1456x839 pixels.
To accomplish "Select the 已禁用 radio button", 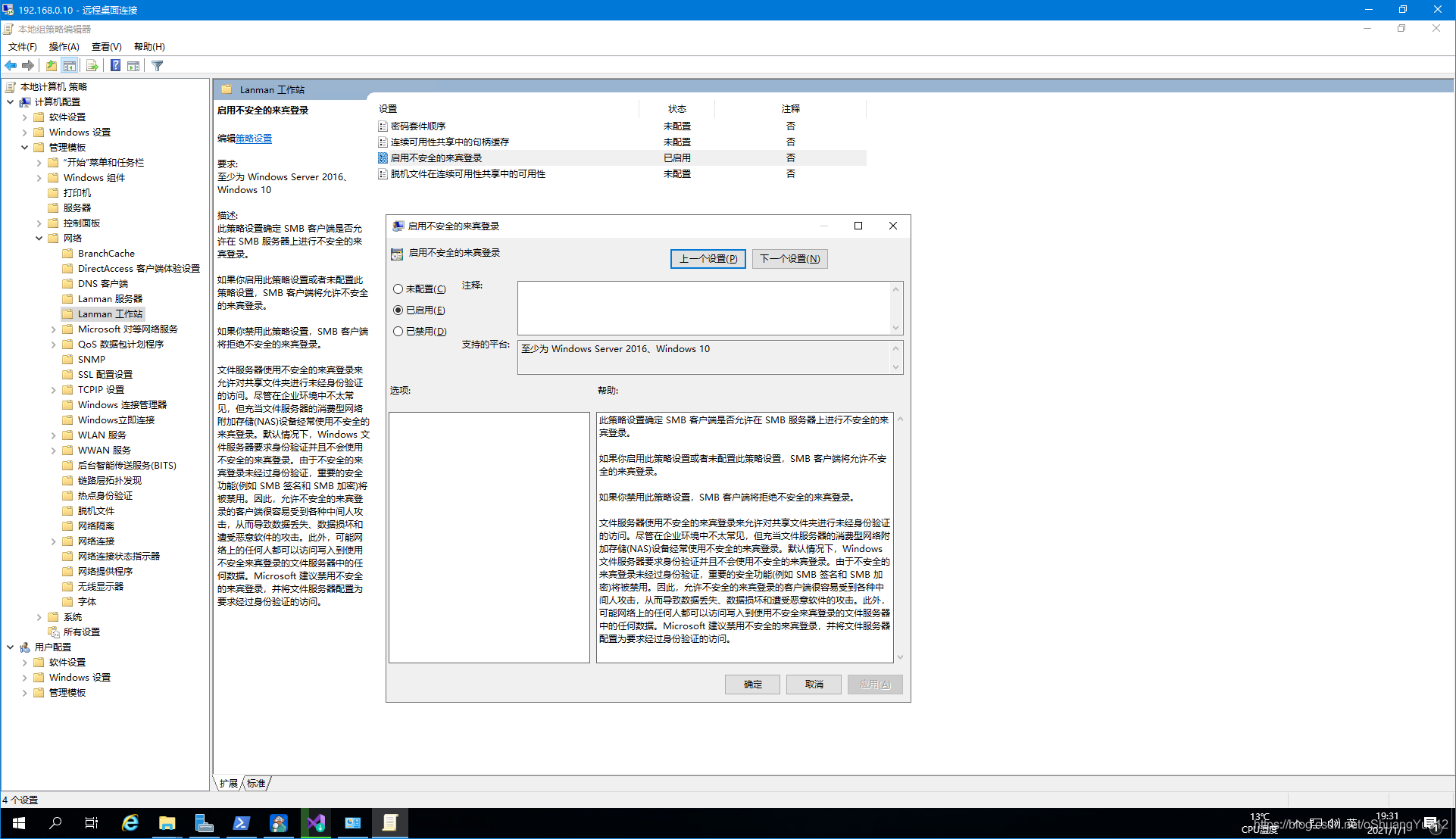I will (398, 332).
